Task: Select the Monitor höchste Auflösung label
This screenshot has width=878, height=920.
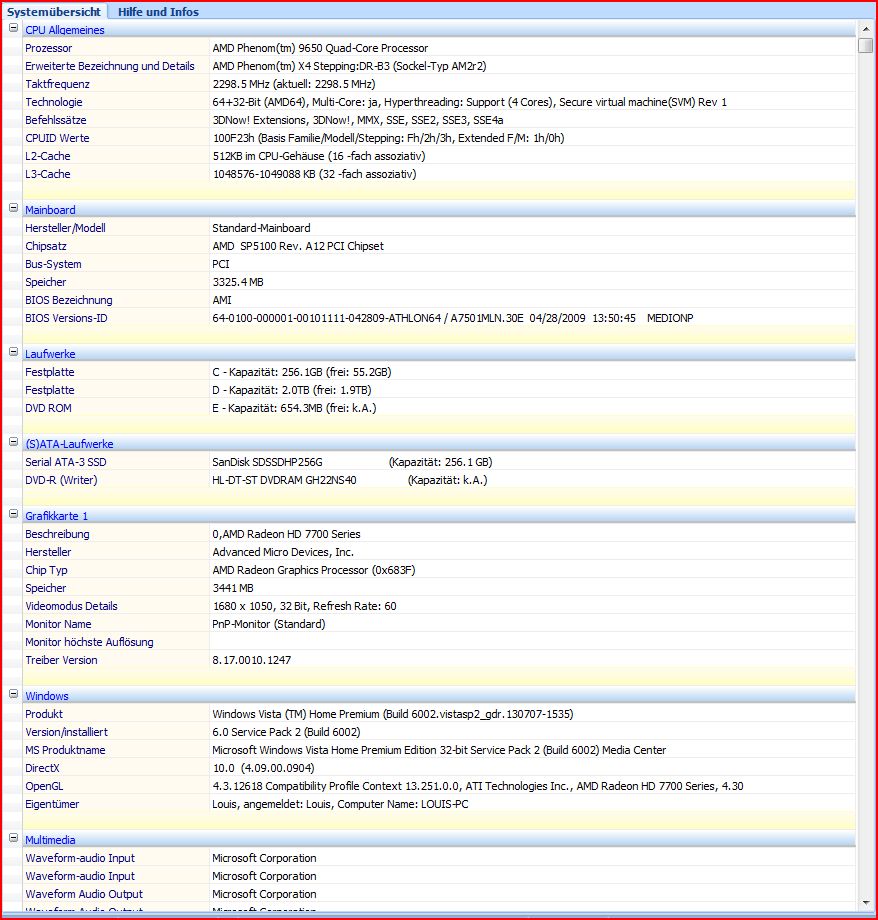Action: (89, 642)
